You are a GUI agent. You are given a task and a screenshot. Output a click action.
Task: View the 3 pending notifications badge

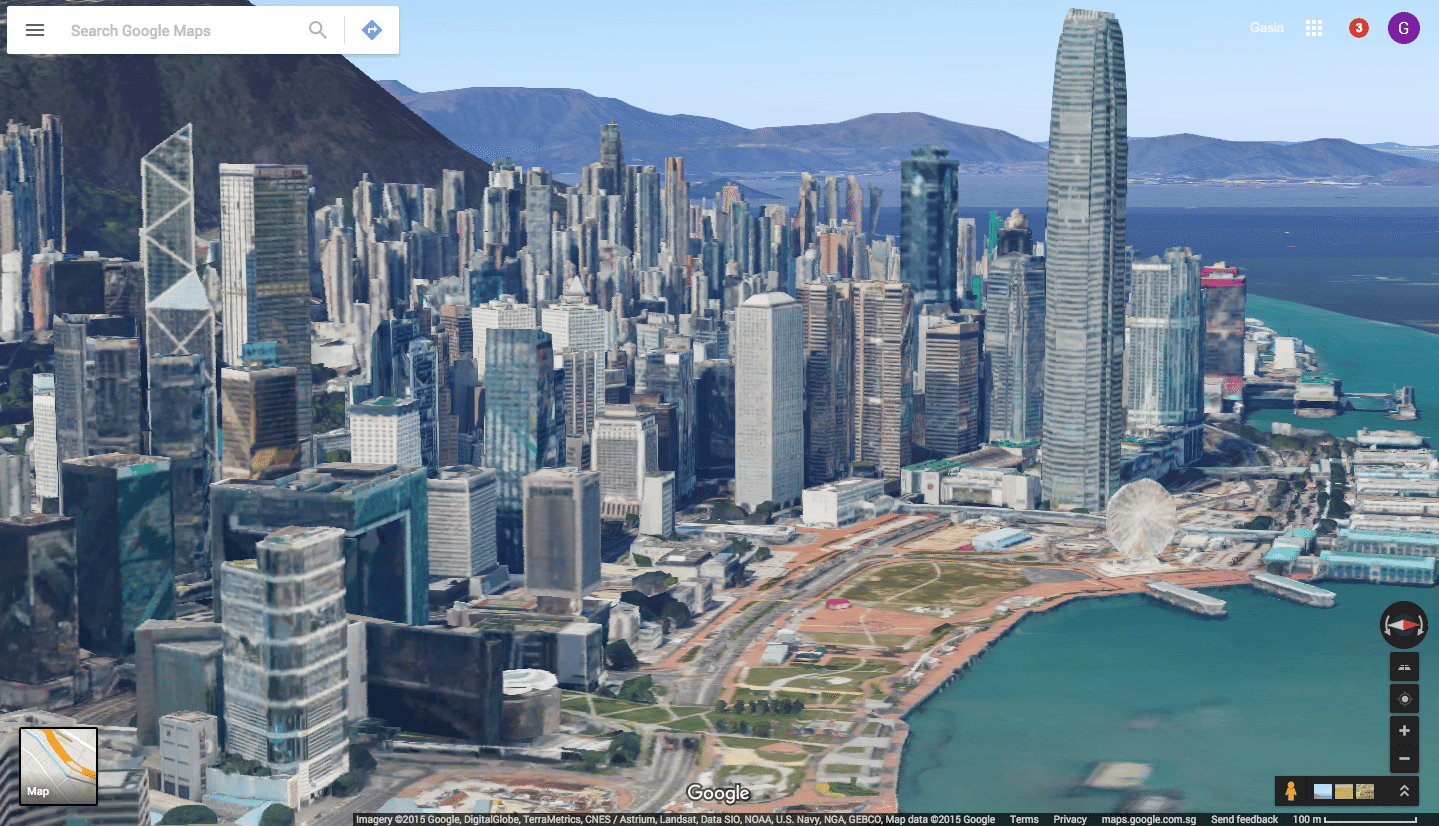coord(1358,28)
